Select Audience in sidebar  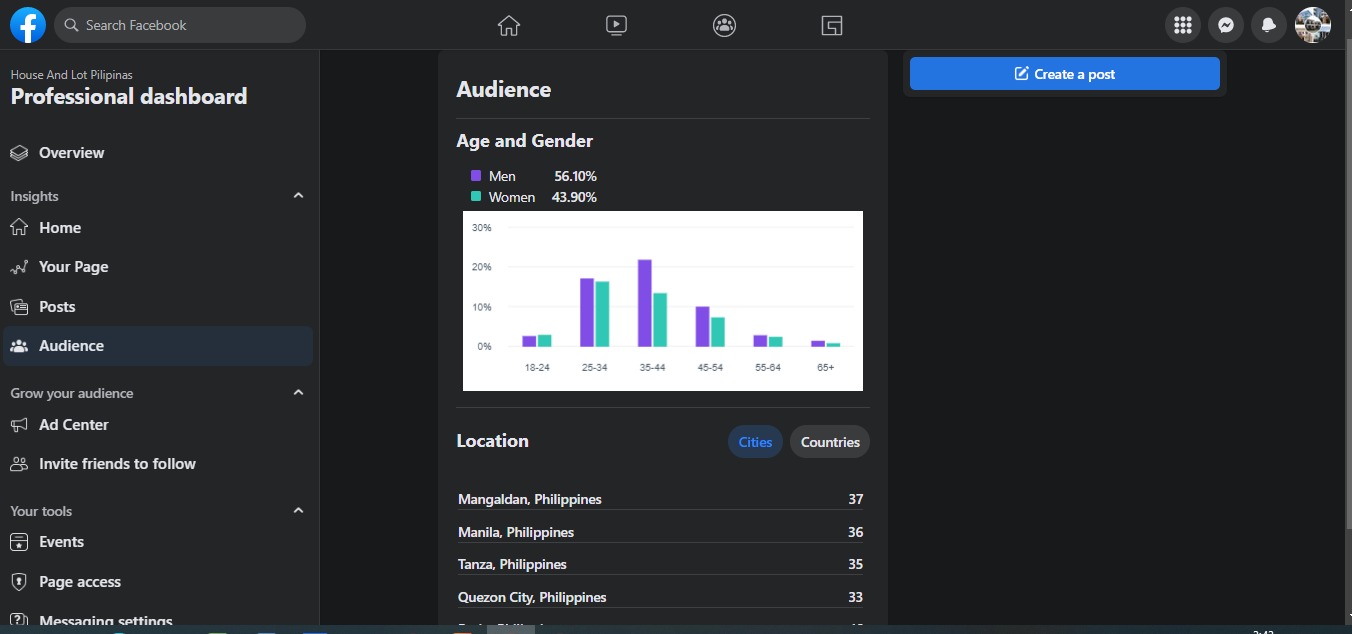point(158,346)
